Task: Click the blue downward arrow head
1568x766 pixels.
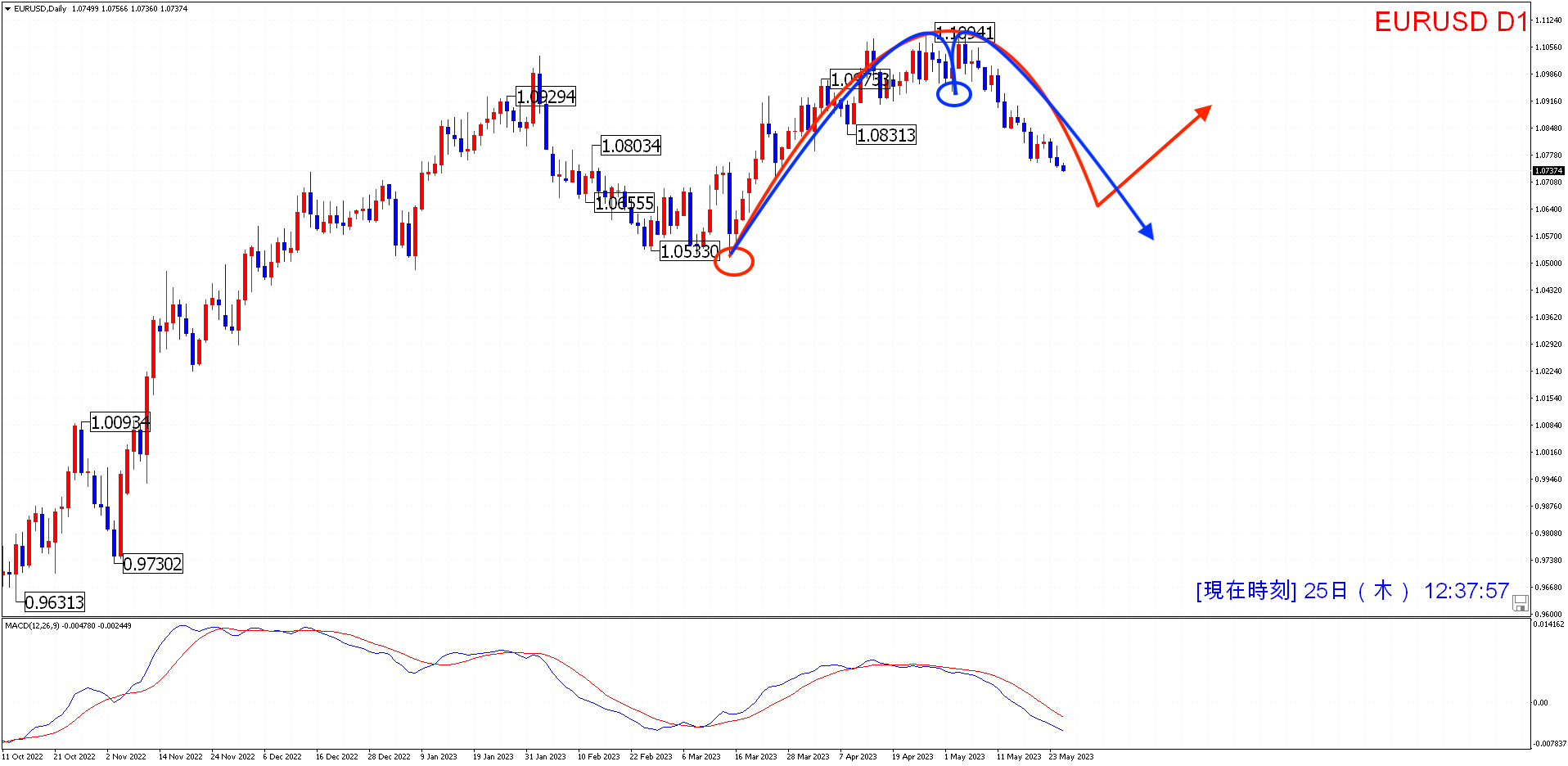Action: 1147,232
